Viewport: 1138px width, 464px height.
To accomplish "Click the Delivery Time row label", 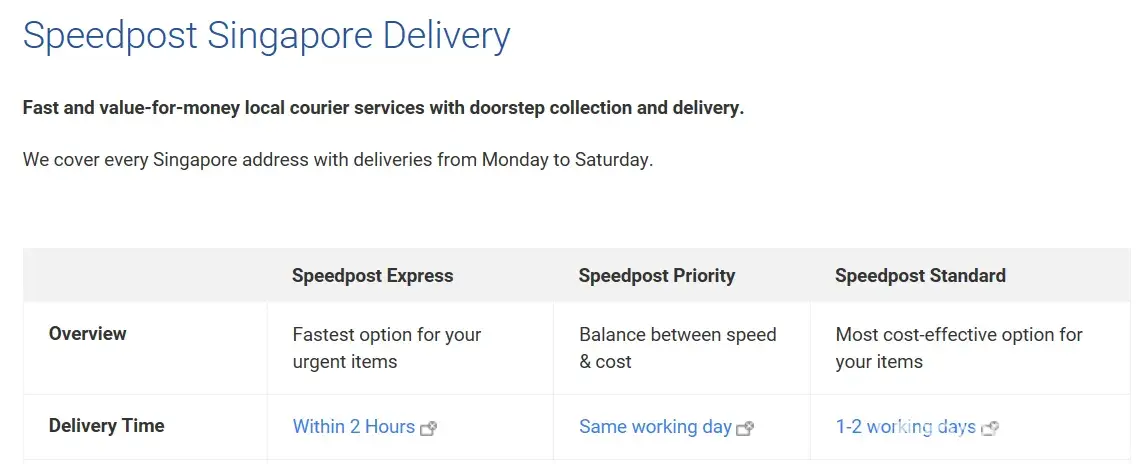I will coord(106,426).
